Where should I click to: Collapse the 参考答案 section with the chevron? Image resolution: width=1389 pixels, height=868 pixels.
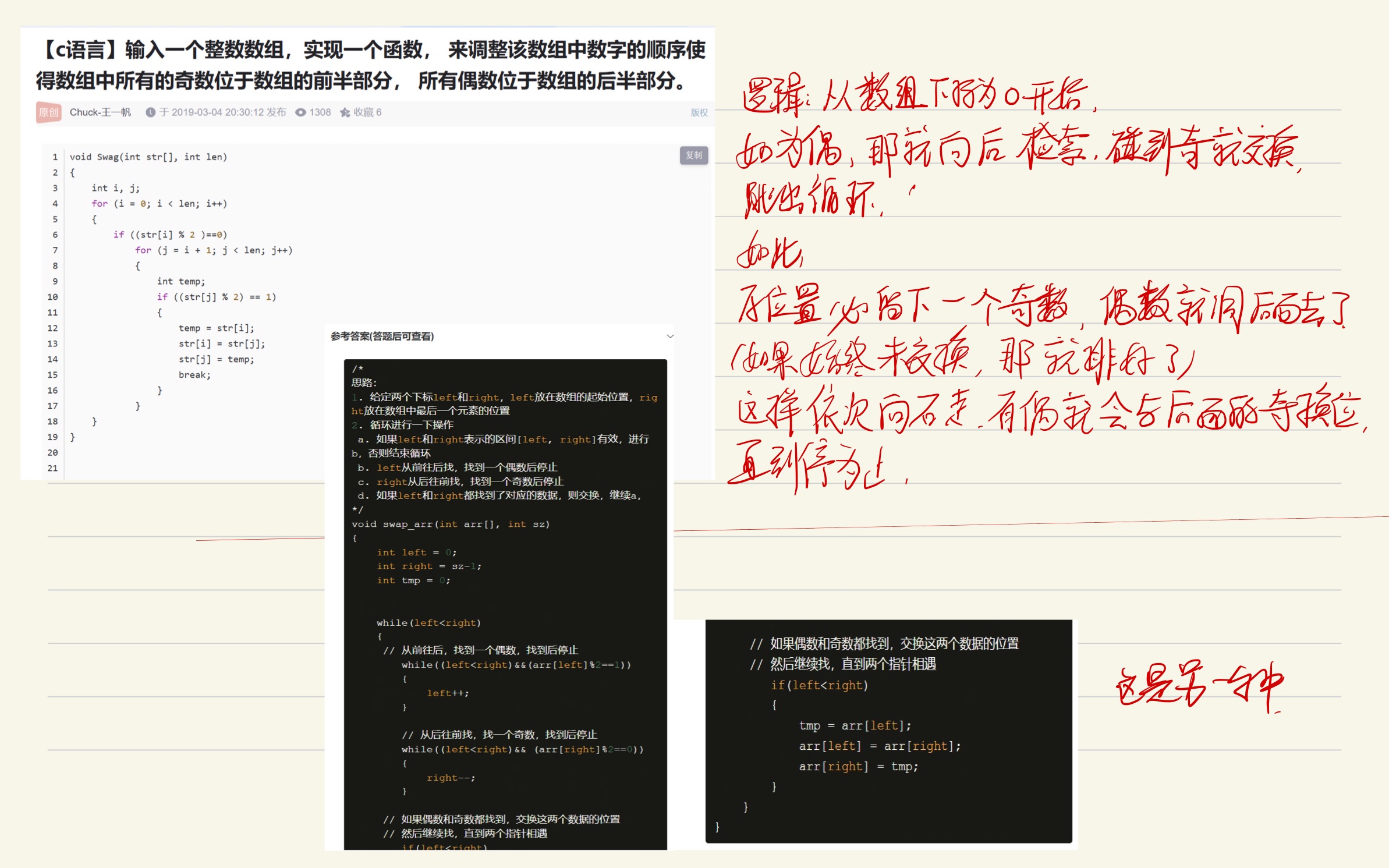point(670,336)
